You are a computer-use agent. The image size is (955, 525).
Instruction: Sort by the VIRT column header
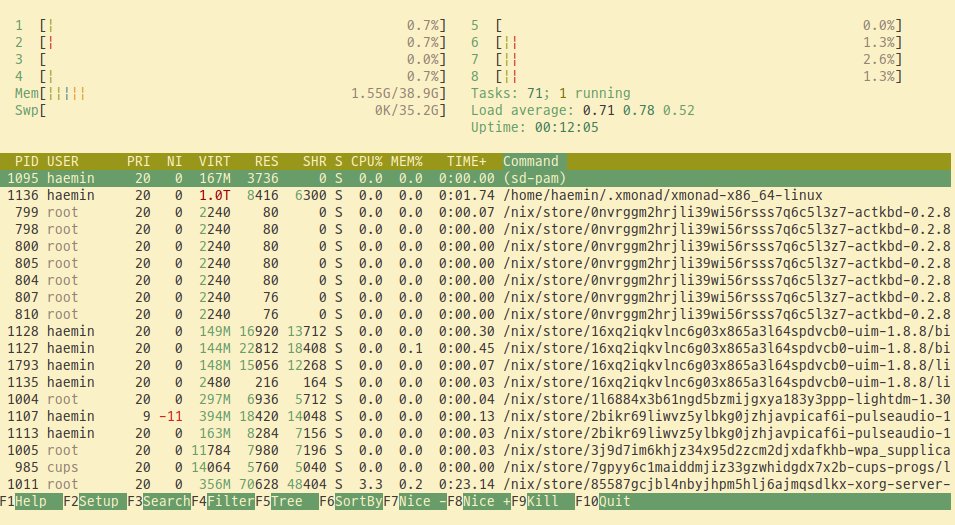[x=214, y=161]
